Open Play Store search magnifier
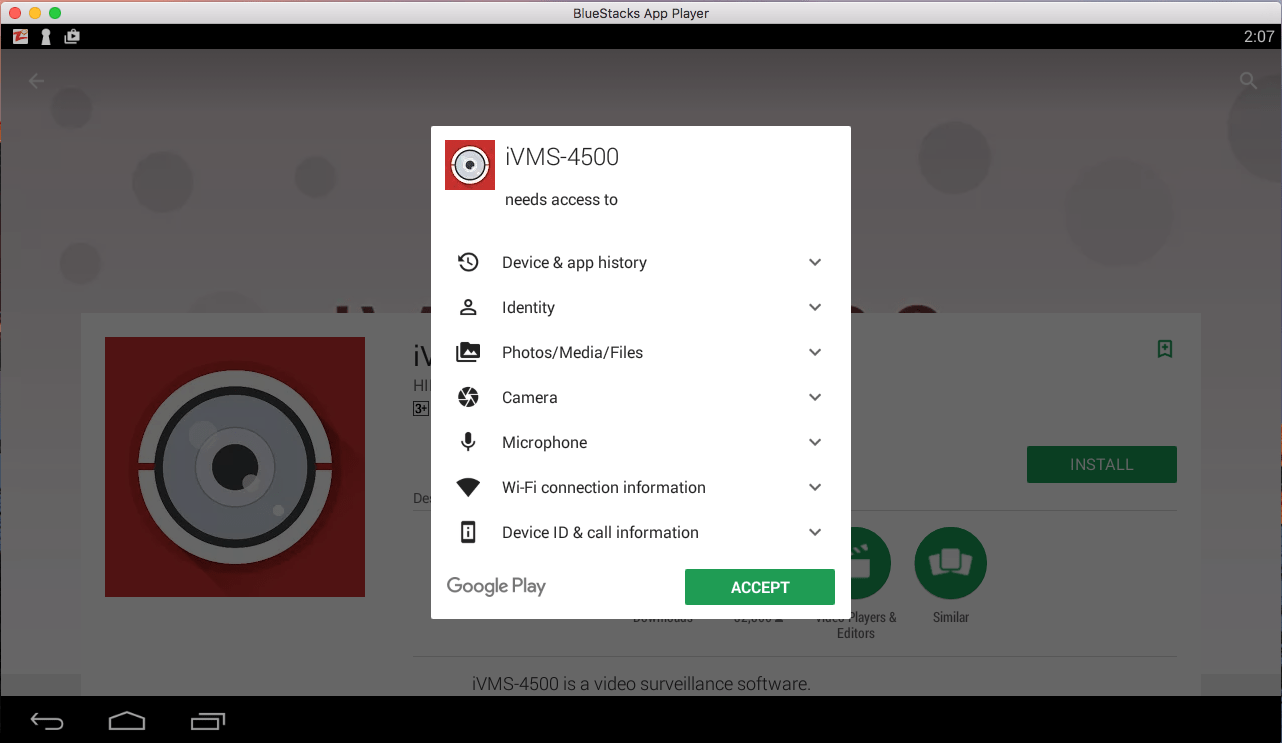This screenshot has height=743, width=1282. (x=1248, y=81)
